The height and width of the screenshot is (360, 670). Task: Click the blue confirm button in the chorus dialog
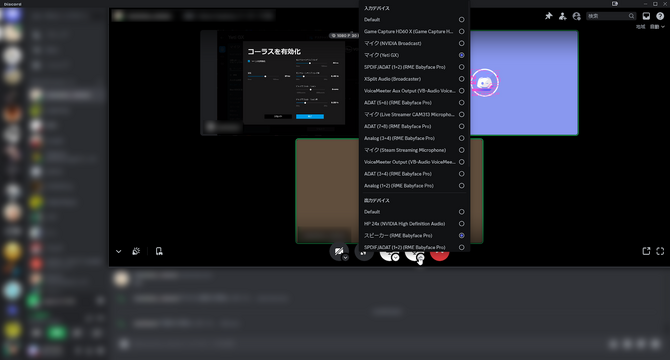(x=310, y=117)
